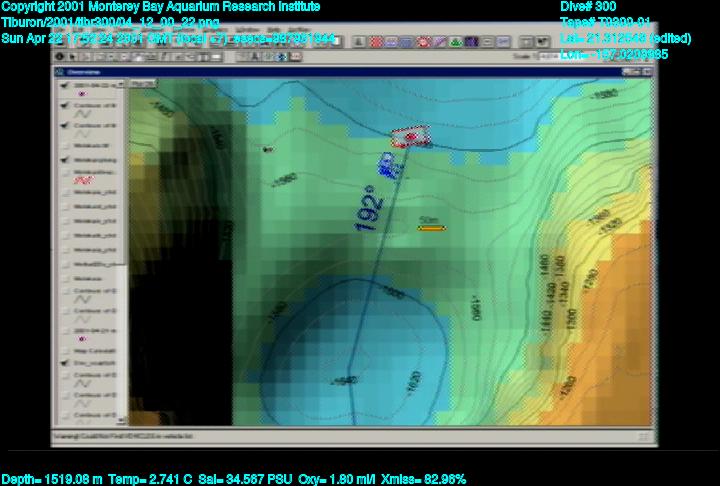720x486 pixels.
Task: Uncheck the topmost layer in the legend
Action: coord(65,85)
